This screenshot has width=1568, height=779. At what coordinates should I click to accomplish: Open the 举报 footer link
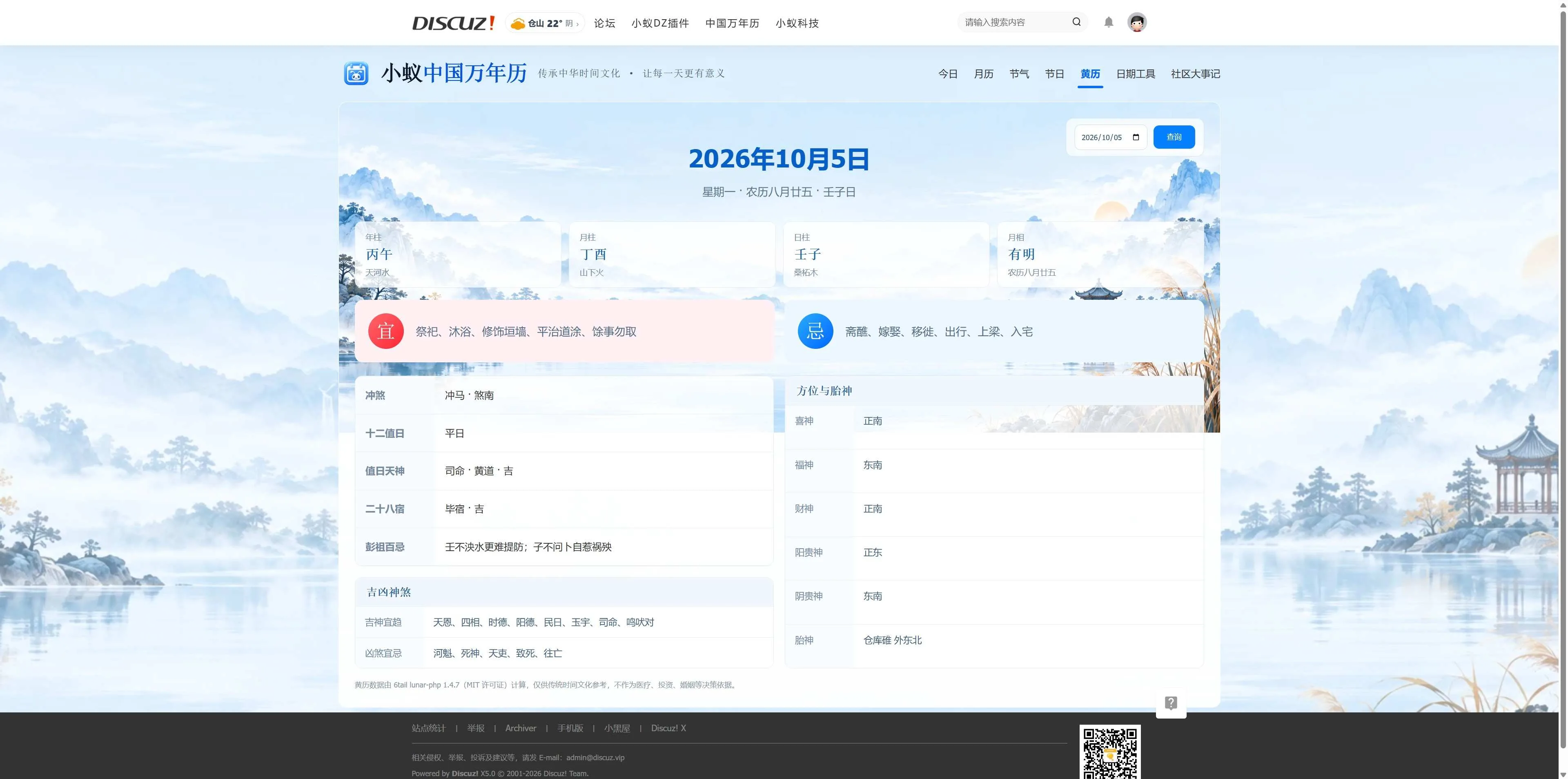(x=476, y=728)
